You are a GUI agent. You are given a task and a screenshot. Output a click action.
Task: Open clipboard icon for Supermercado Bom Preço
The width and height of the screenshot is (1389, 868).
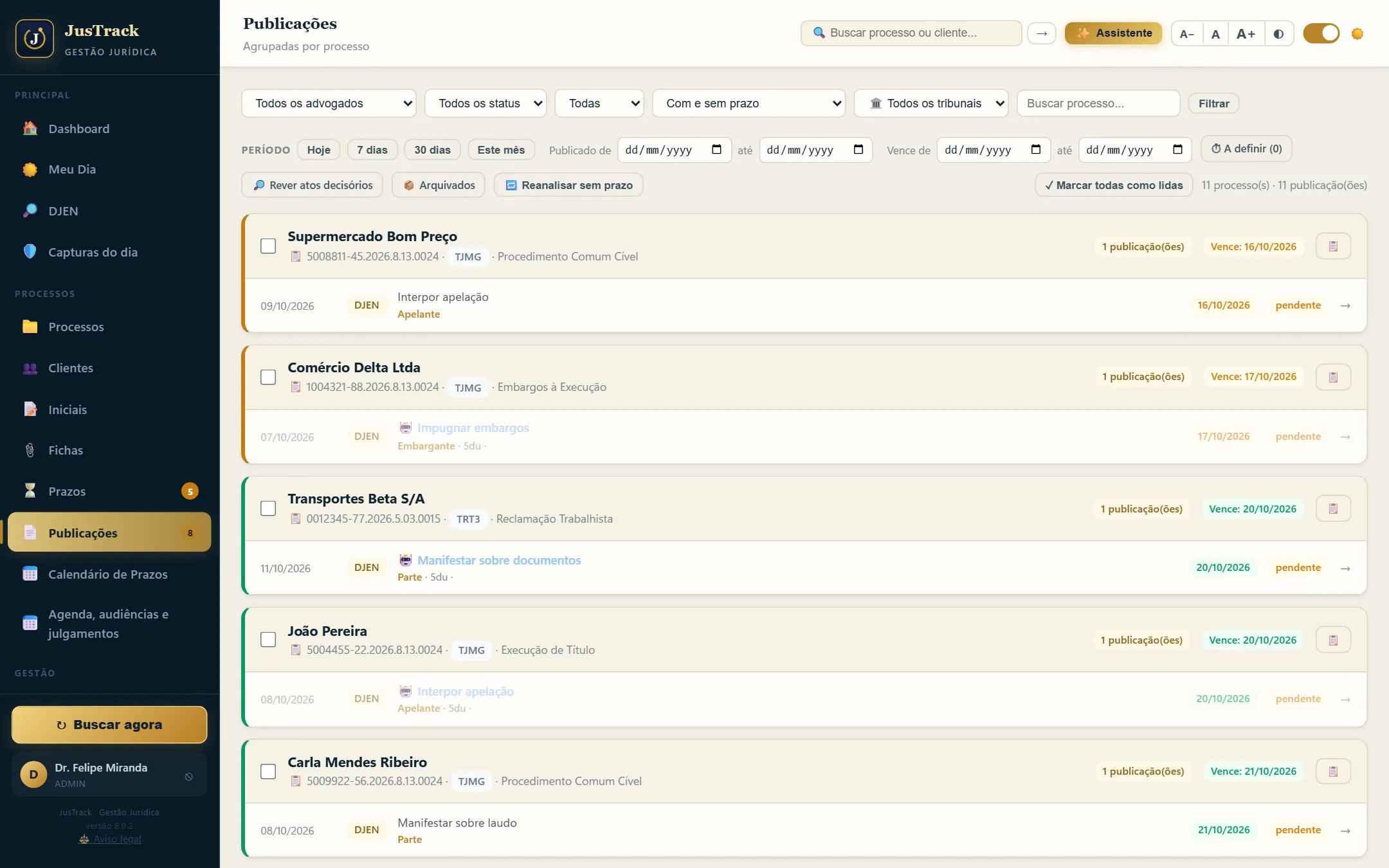[x=1333, y=246]
